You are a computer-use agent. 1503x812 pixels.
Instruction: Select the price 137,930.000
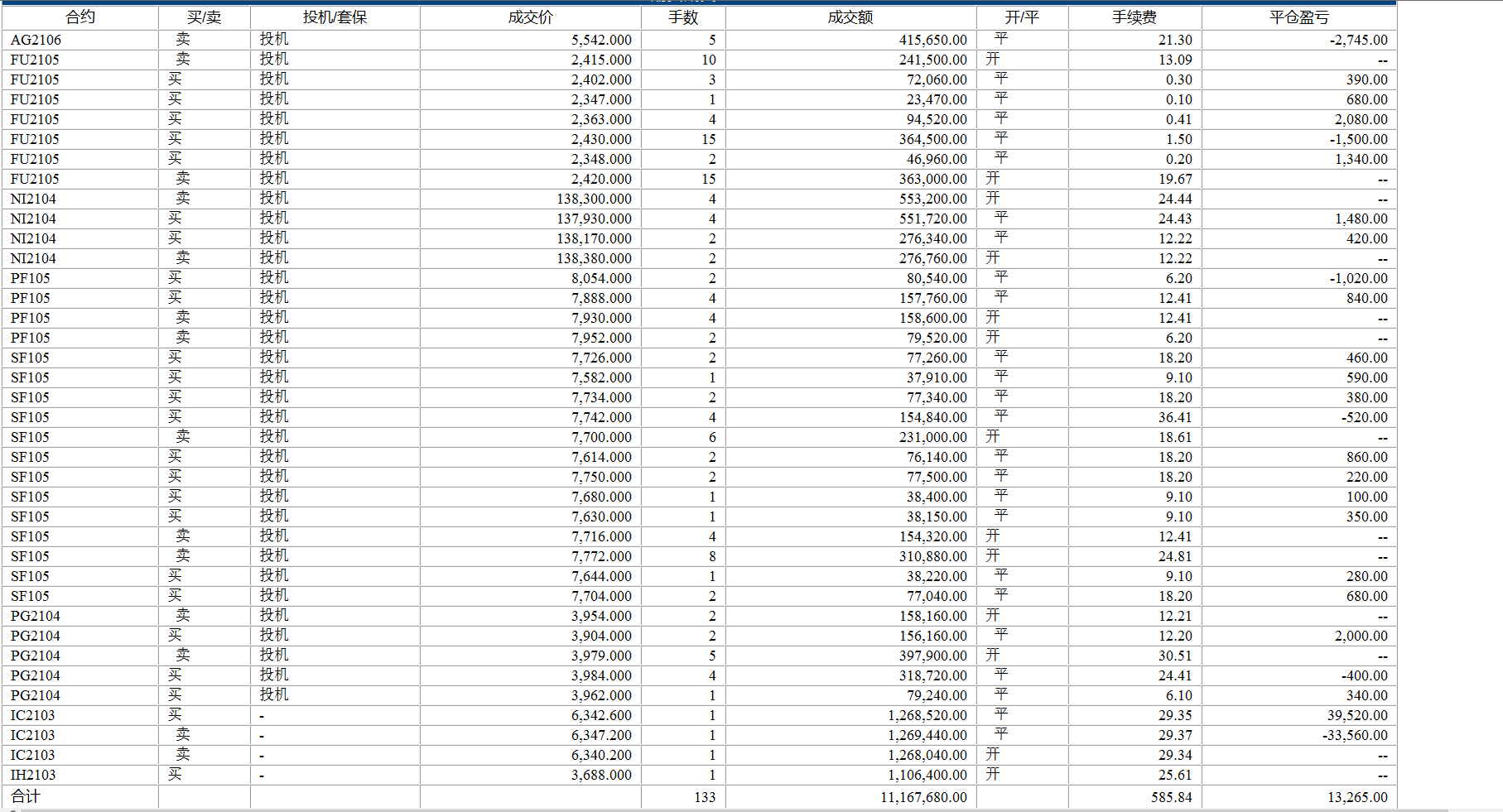point(594,219)
